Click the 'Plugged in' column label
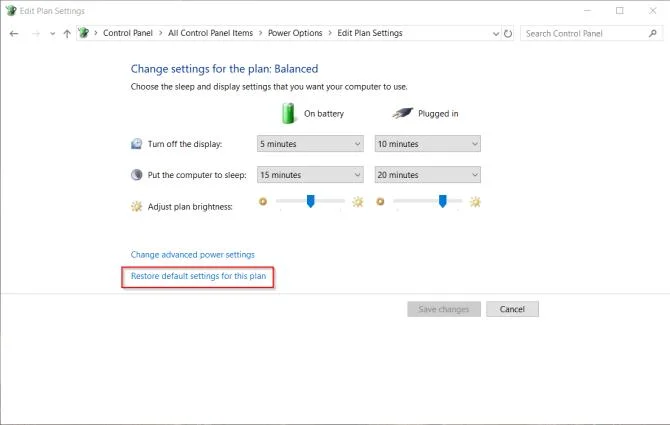Viewport: 670px width, 425px height. 438,114
